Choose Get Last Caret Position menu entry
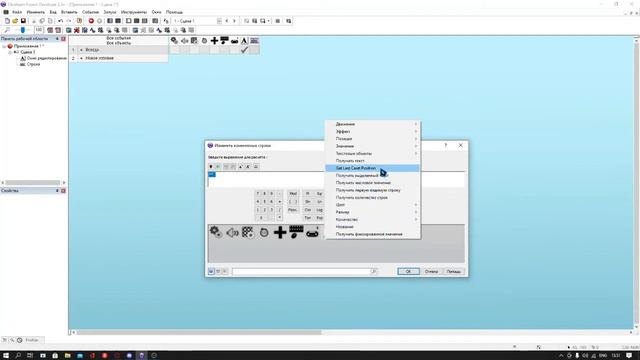 click(x=373, y=168)
